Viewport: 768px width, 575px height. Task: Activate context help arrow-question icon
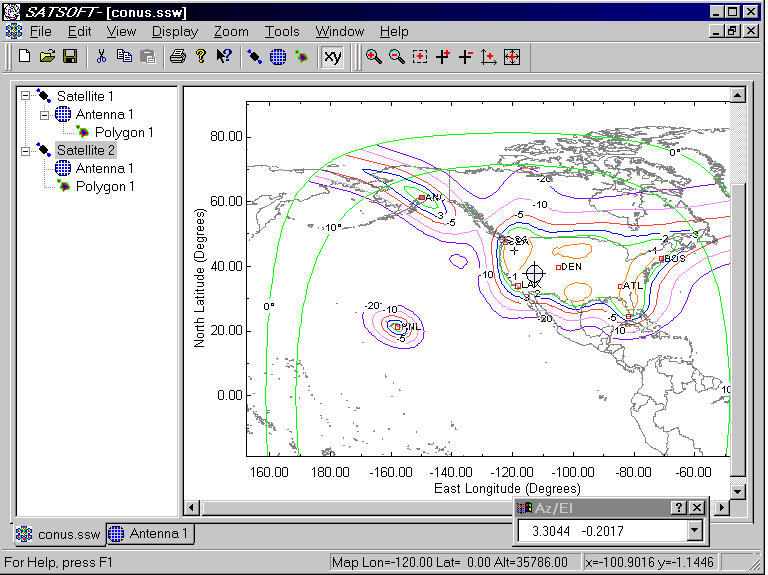pyautogui.click(x=224, y=57)
